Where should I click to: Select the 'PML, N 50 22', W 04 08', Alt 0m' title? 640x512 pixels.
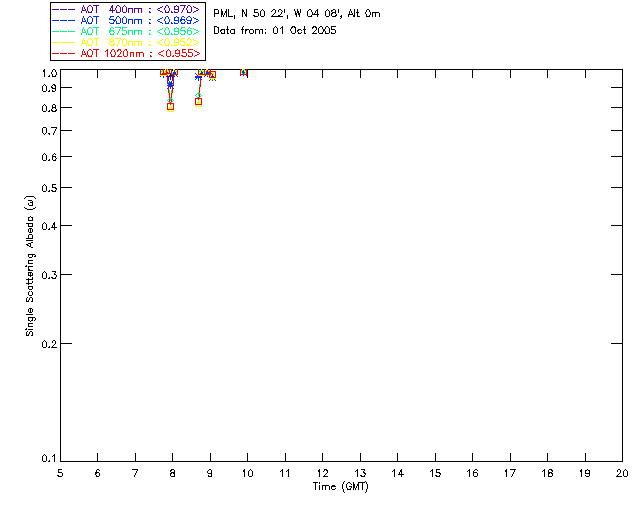(x=297, y=14)
